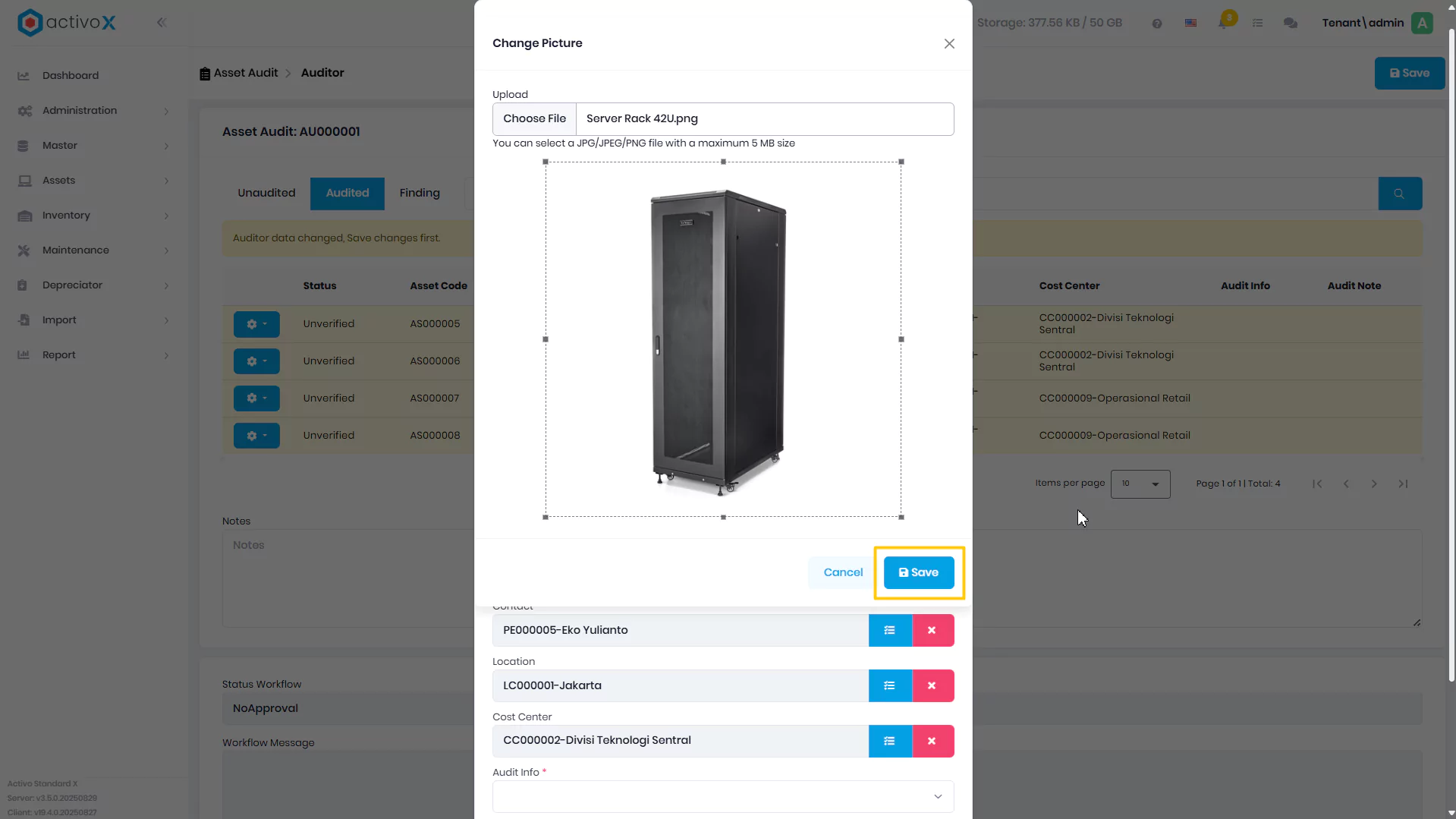Click the activoX logo
1456x819 pixels.
pyautogui.click(x=67, y=23)
